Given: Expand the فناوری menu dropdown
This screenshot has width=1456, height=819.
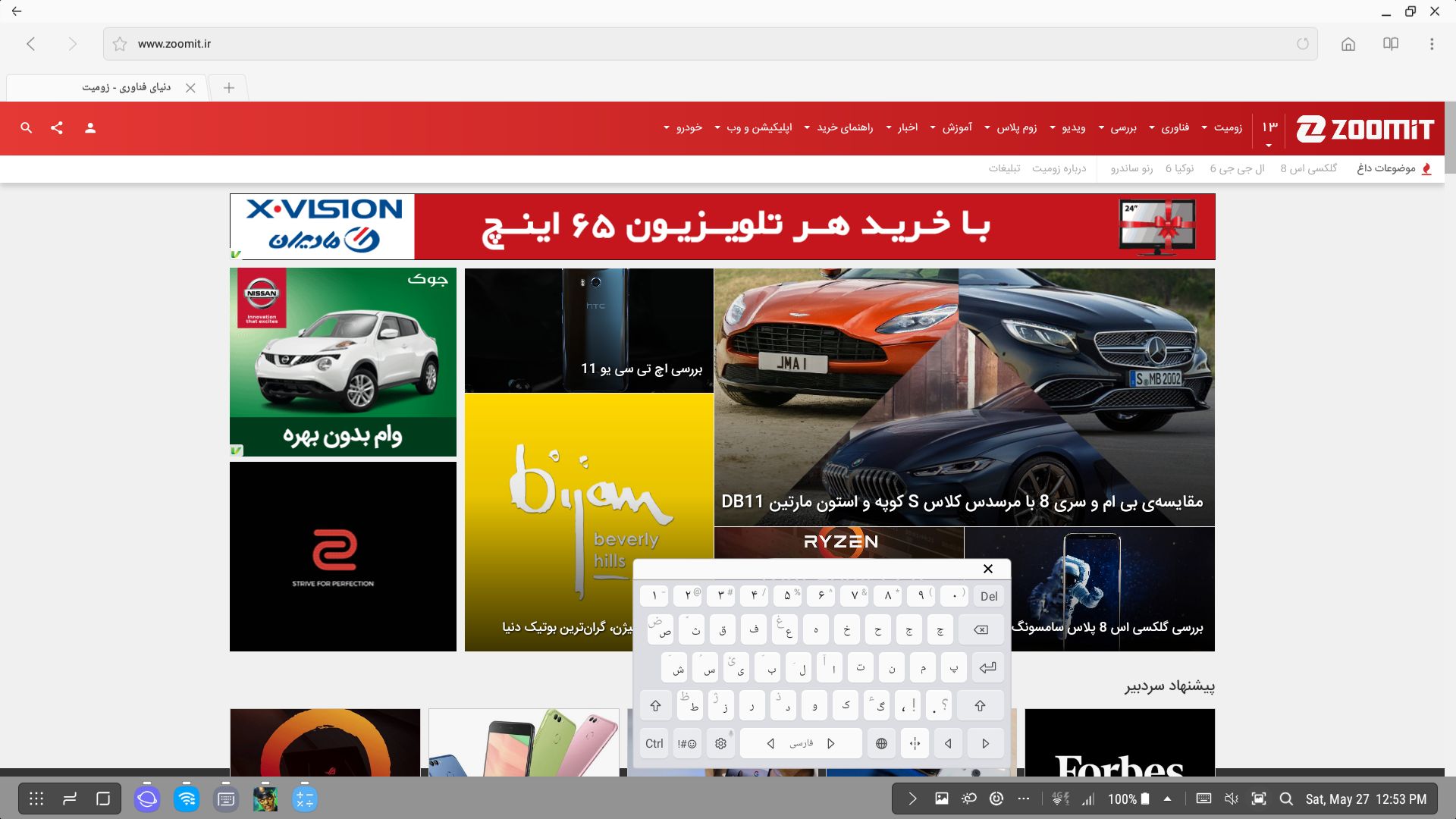Looking at the screenshot, I should click(x=1169, y=127).
